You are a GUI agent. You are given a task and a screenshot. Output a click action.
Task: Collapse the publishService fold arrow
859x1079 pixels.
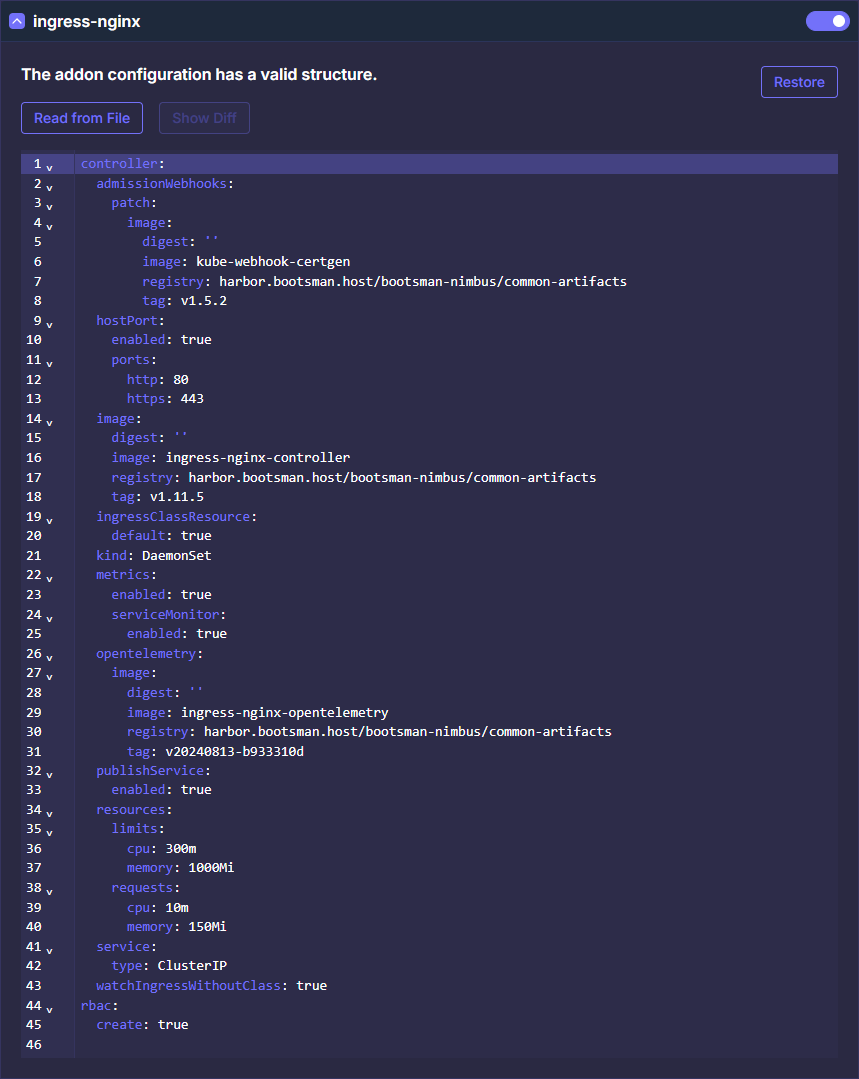point(49,774)
